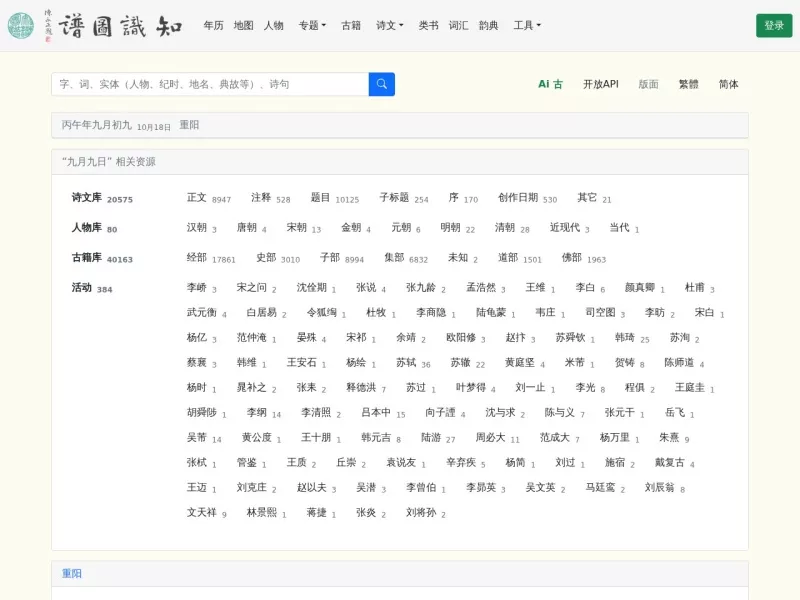Image resolution: width=800 pixels, height=600 pixels.
Task: Open the 开放API link
Action: pyautogui.click(x=601, y=84)
